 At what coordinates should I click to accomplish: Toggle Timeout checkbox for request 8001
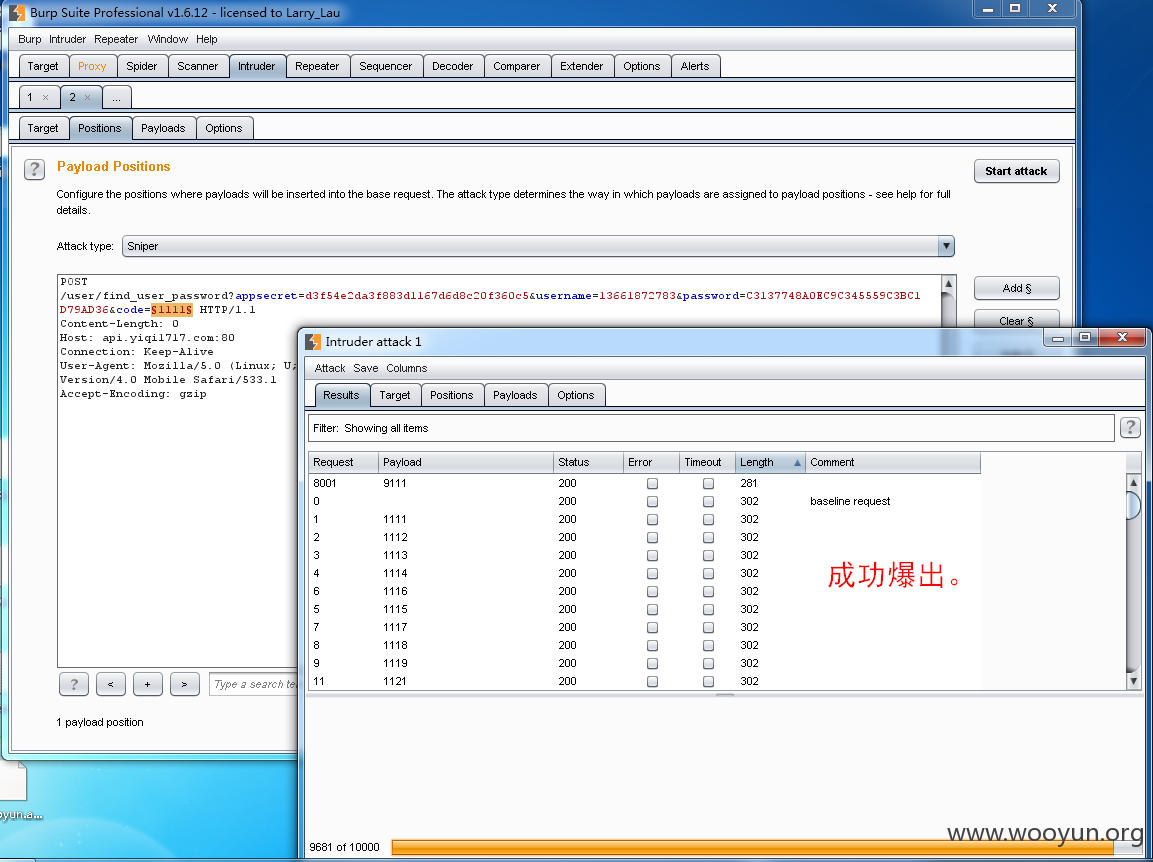click(708, 483)
